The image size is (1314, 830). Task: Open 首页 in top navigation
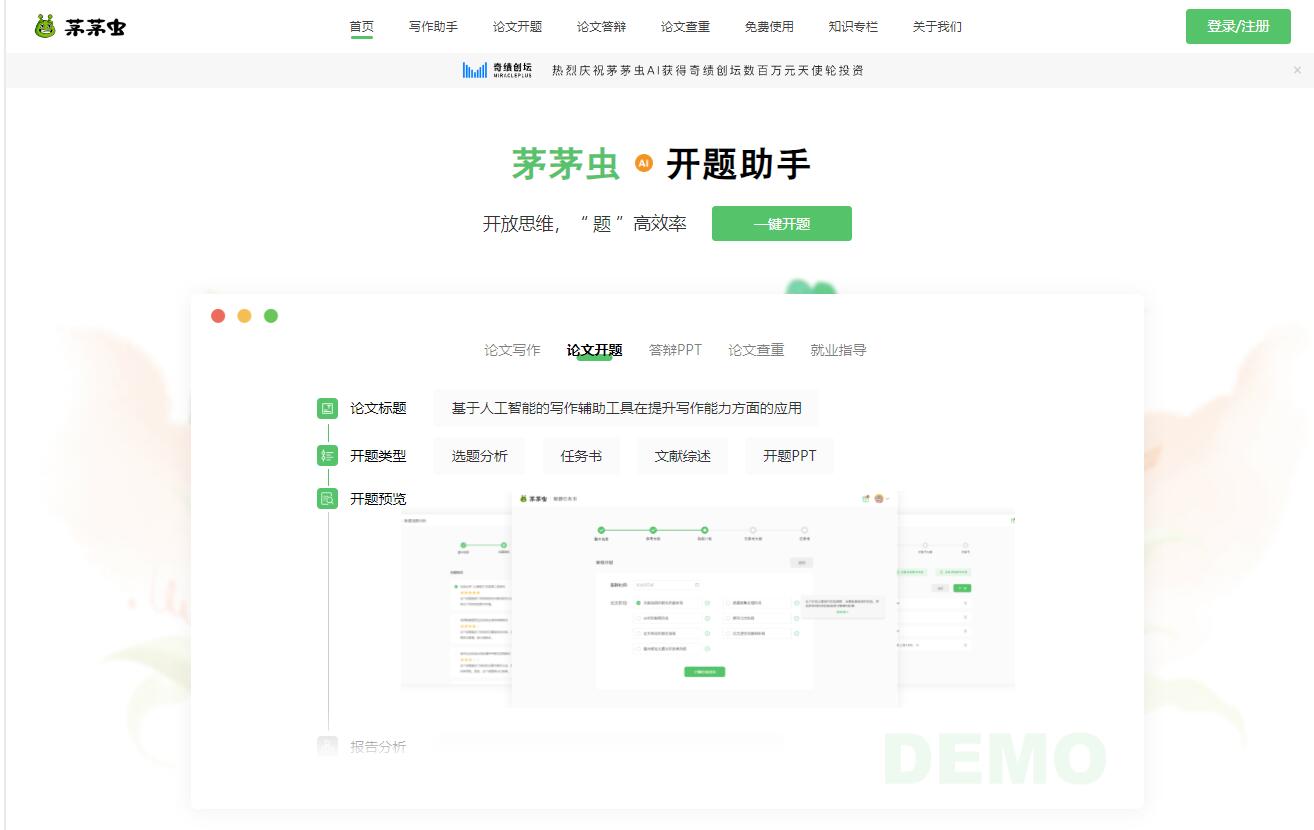[362, 27]
